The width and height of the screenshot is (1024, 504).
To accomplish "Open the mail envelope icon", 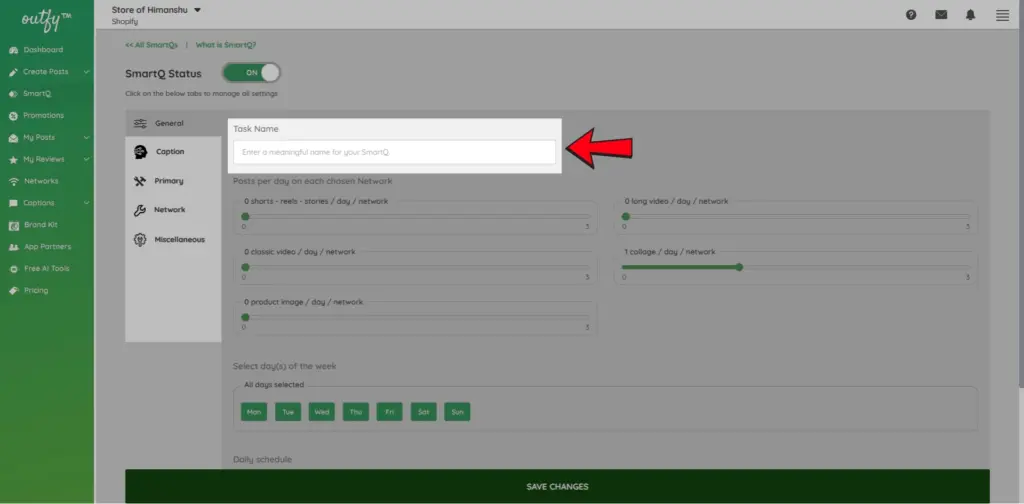I will 941,15.
